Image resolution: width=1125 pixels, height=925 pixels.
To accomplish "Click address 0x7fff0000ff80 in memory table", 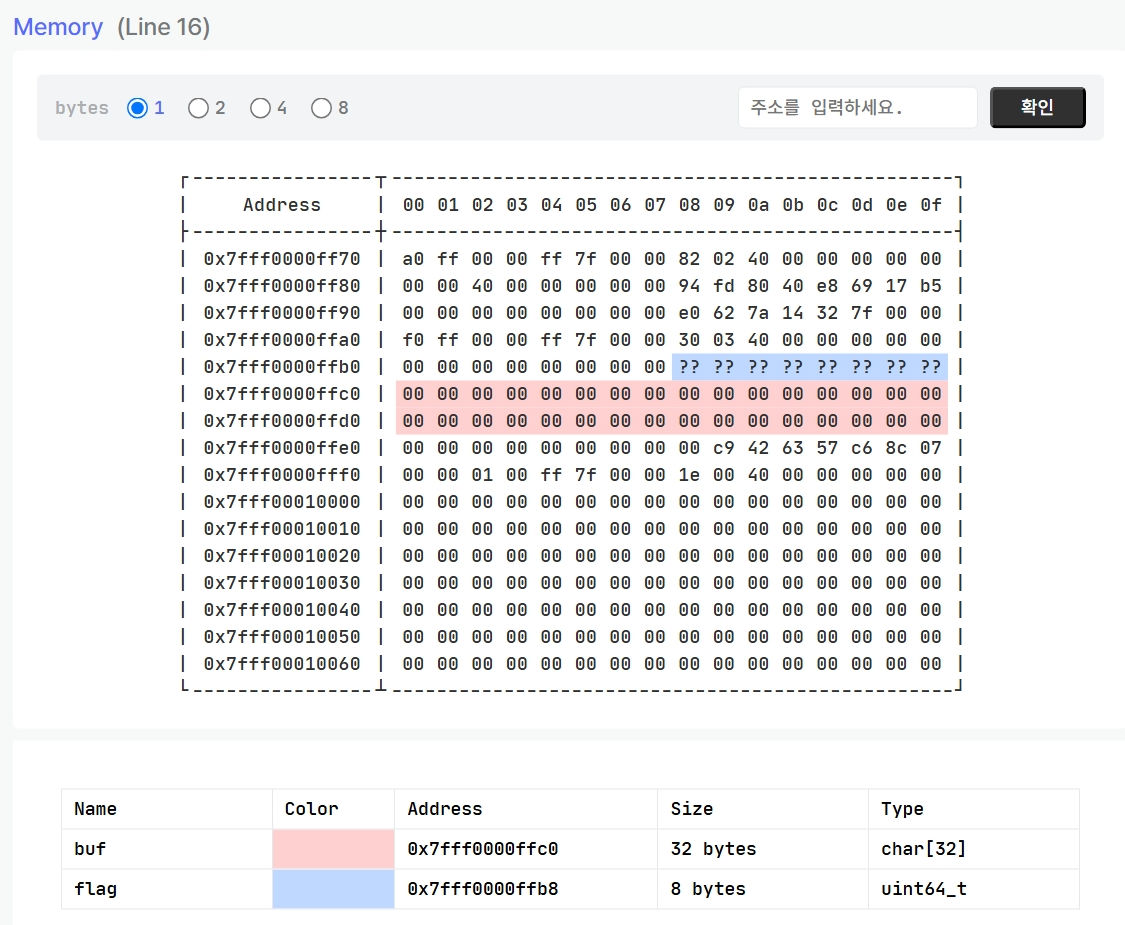I will click(x=282, y=286).
